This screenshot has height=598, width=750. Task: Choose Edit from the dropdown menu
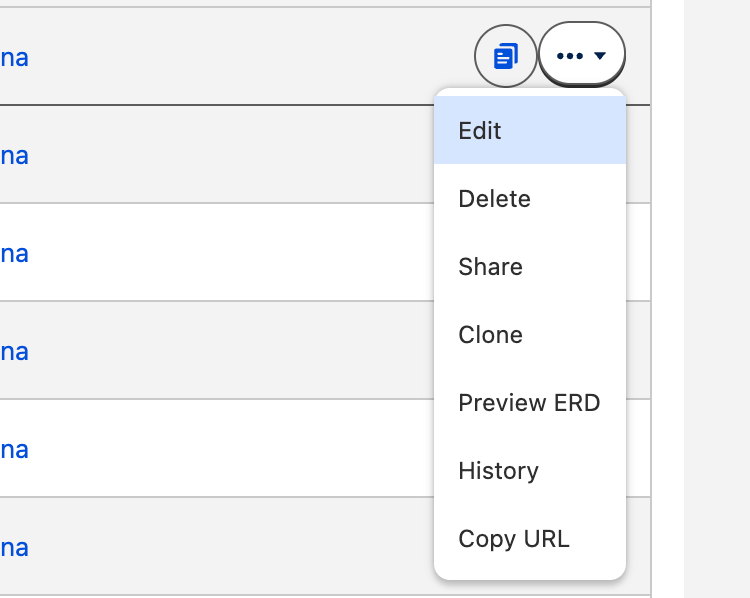coord(530,130)
